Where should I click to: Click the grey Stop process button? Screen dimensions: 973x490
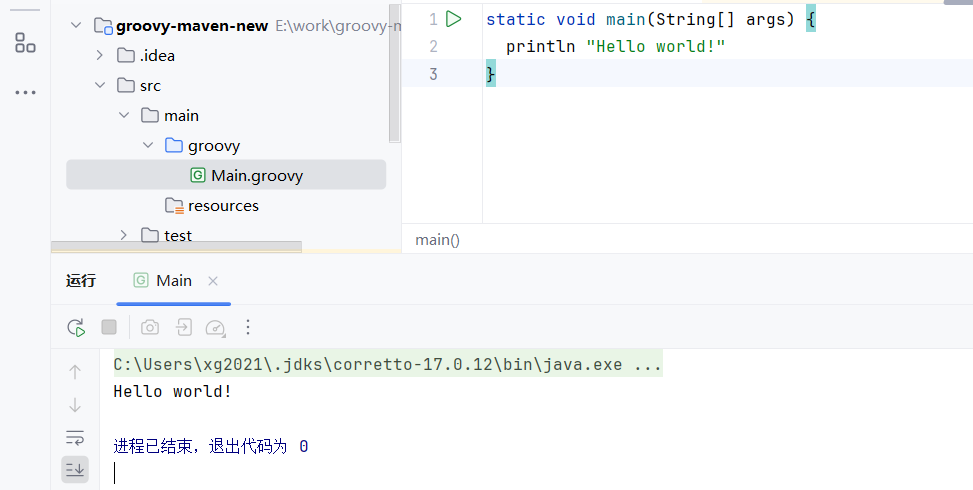(x=109, y=327)
